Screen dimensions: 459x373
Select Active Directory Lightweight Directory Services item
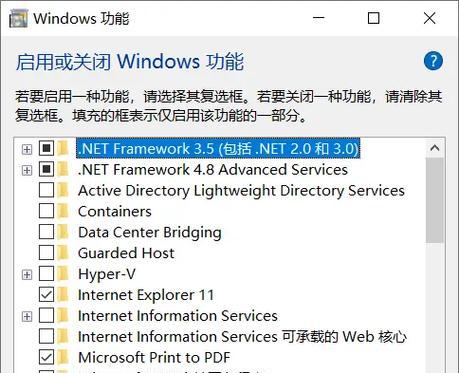coord(241,191)
